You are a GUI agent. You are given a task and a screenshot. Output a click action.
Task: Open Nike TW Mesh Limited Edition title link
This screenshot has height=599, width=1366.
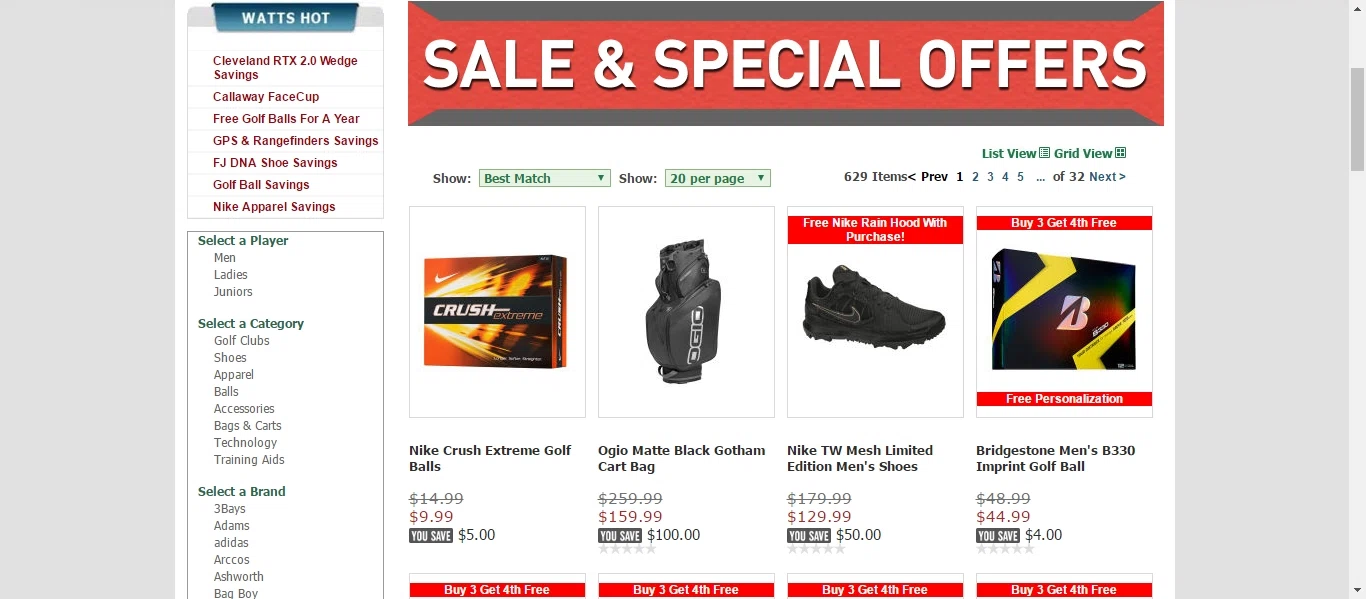(860, 458)
